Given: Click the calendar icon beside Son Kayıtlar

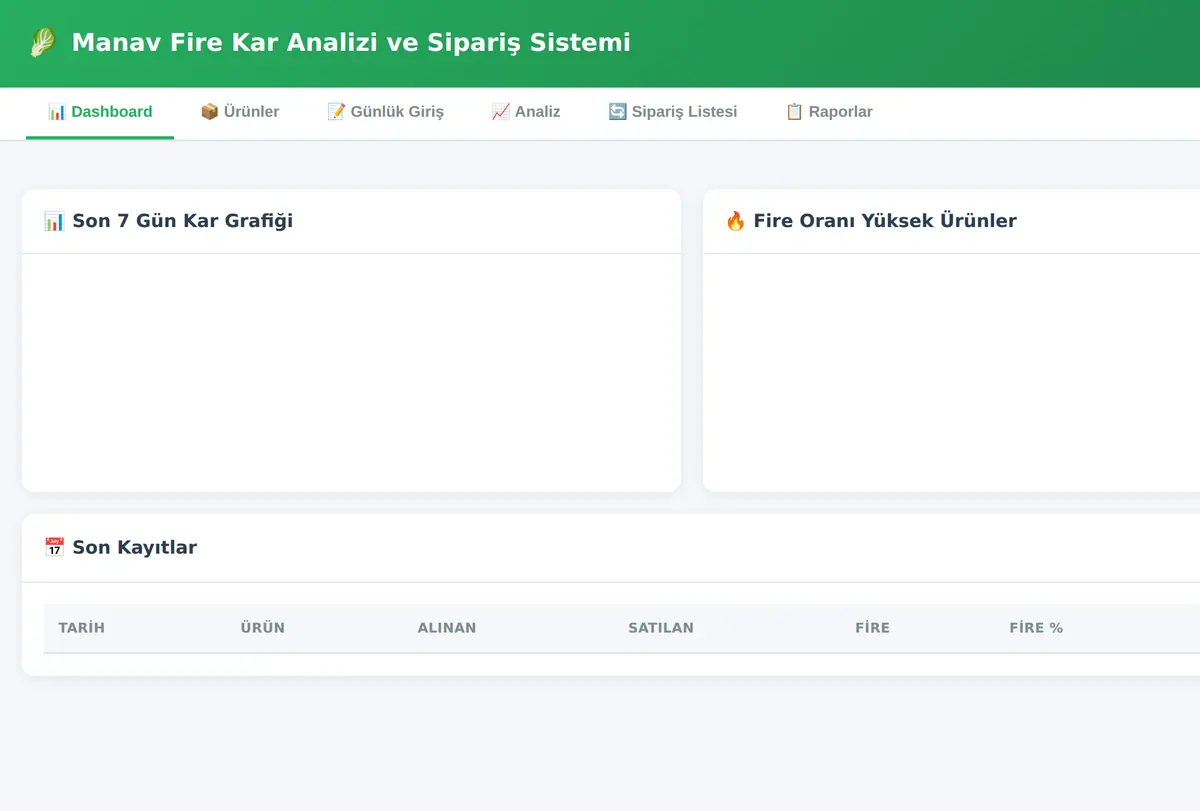Looking at the screenshot, I should tap(54, 547).
